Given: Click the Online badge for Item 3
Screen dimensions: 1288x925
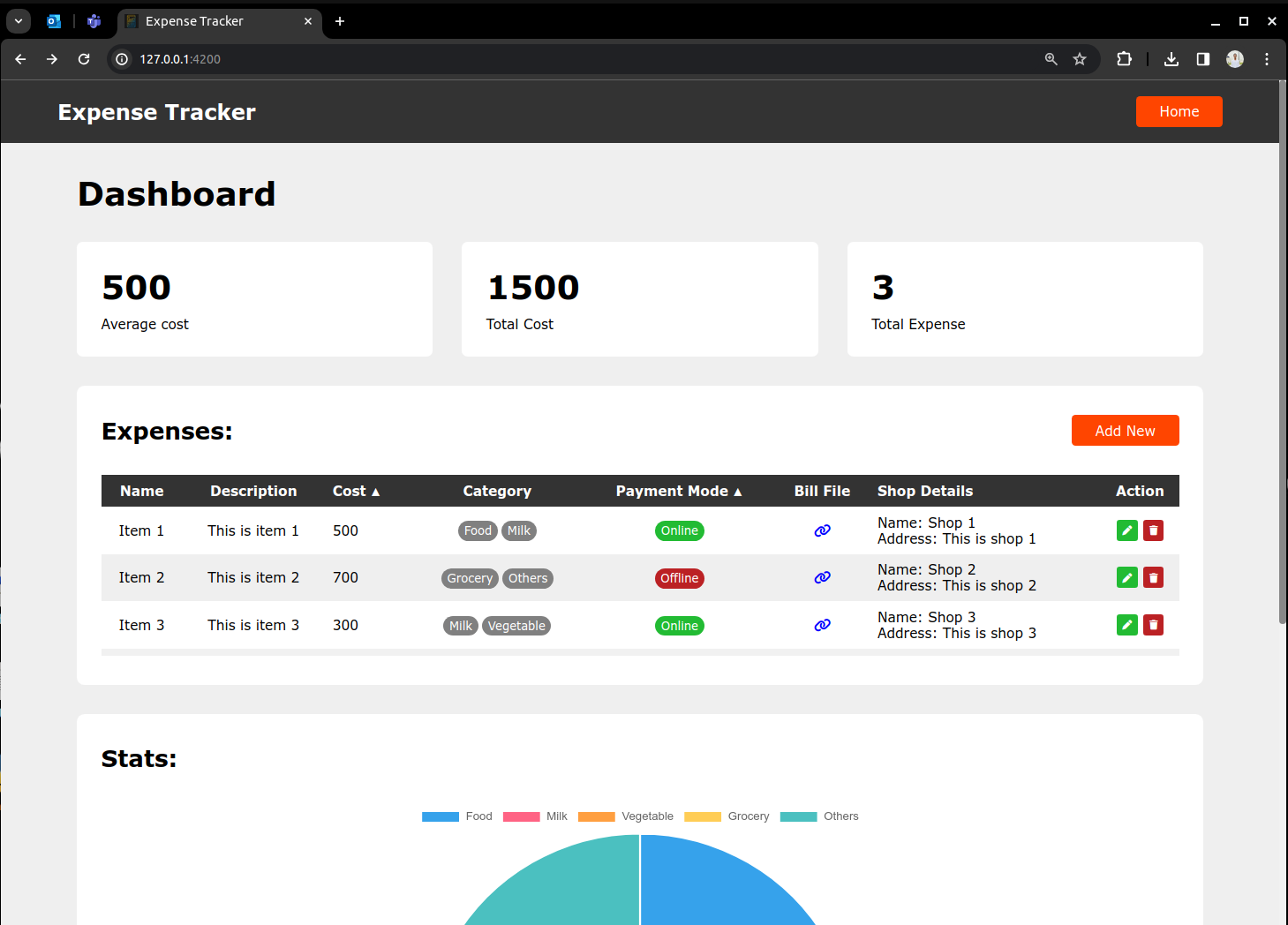Looking at the screenshot, I should coord(679,626).
